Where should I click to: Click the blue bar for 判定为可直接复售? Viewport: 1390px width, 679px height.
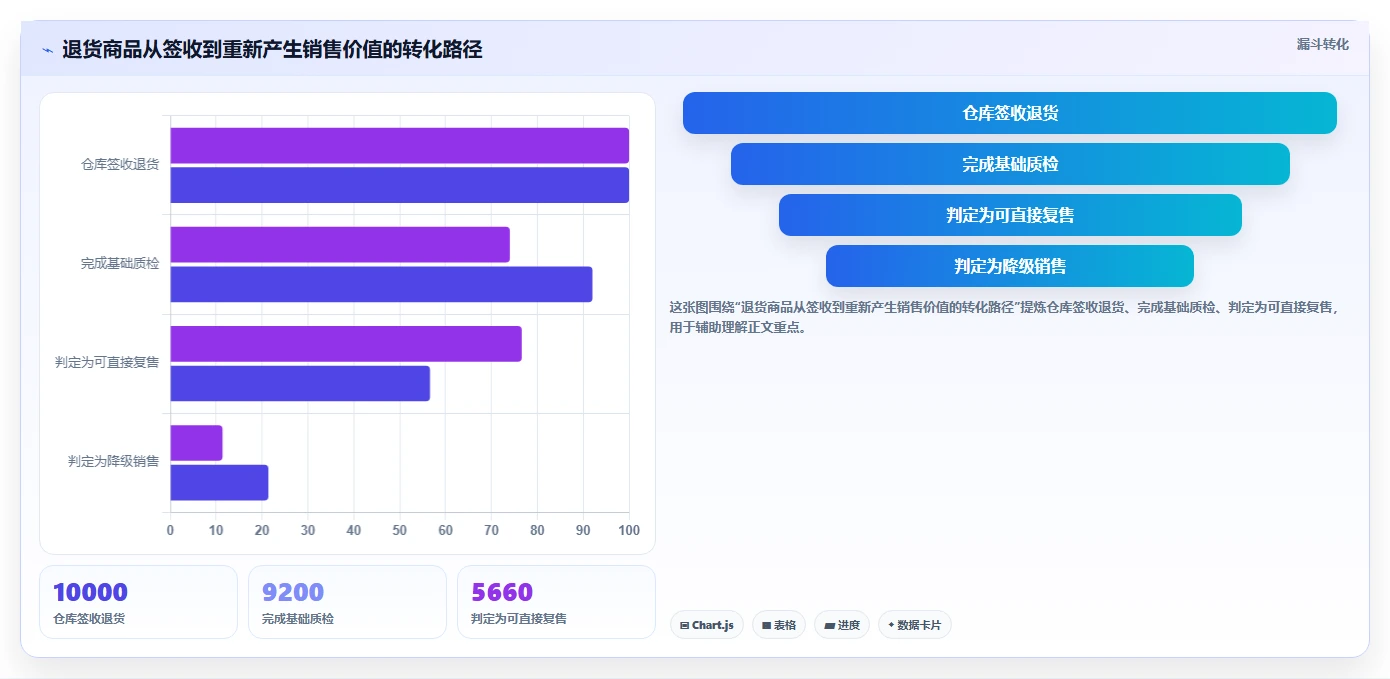coord(300,384)
